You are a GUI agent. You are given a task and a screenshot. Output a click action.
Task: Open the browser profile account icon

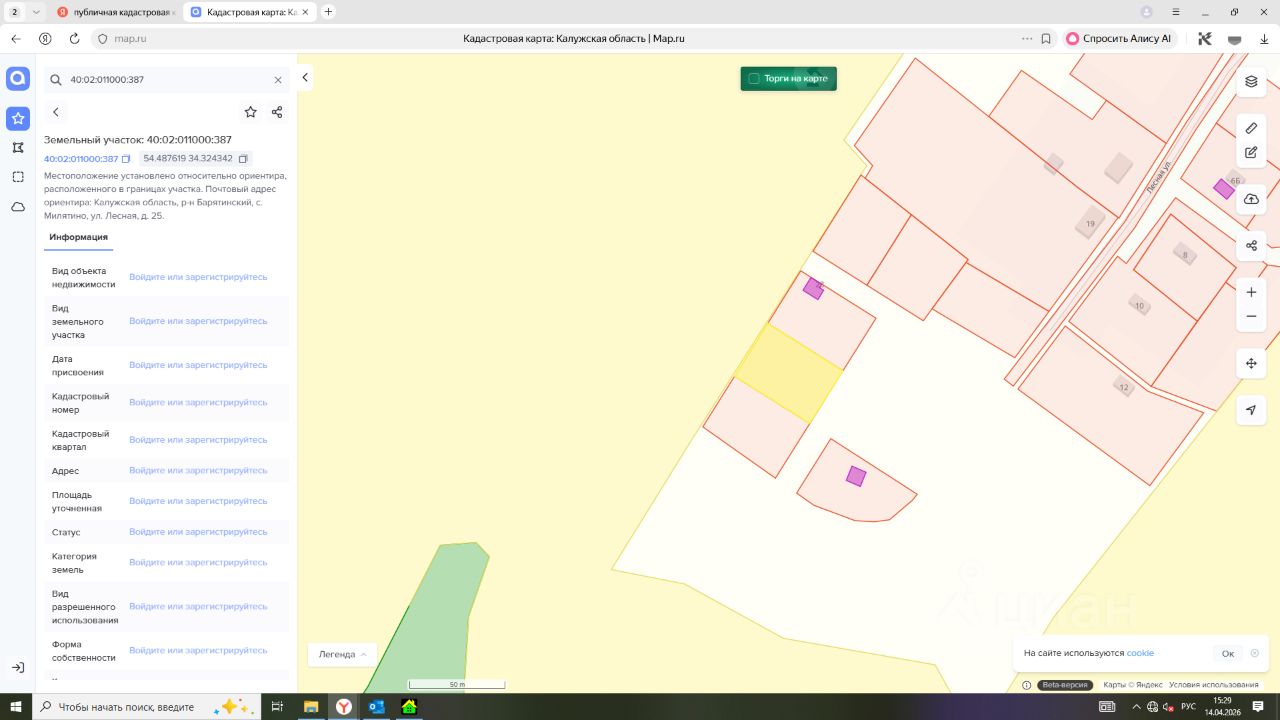coord(1147,12)
